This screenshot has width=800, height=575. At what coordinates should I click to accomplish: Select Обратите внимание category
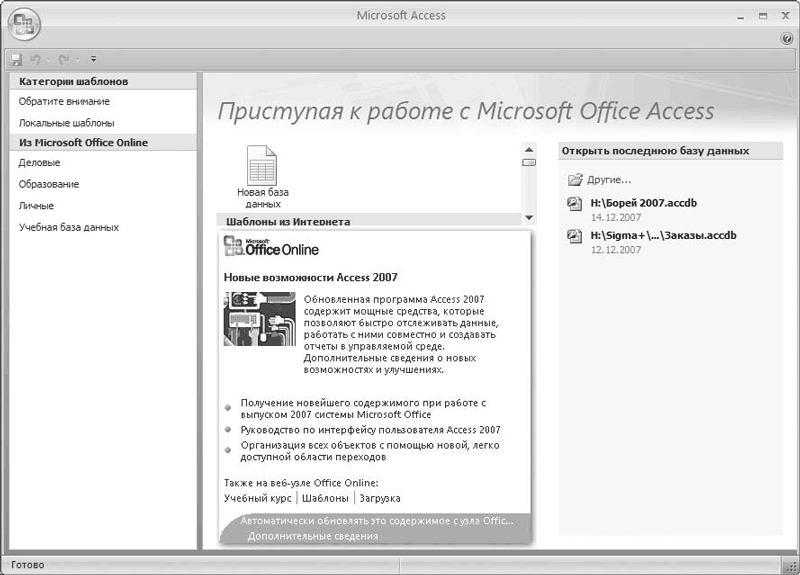click(x=64, y=101)
